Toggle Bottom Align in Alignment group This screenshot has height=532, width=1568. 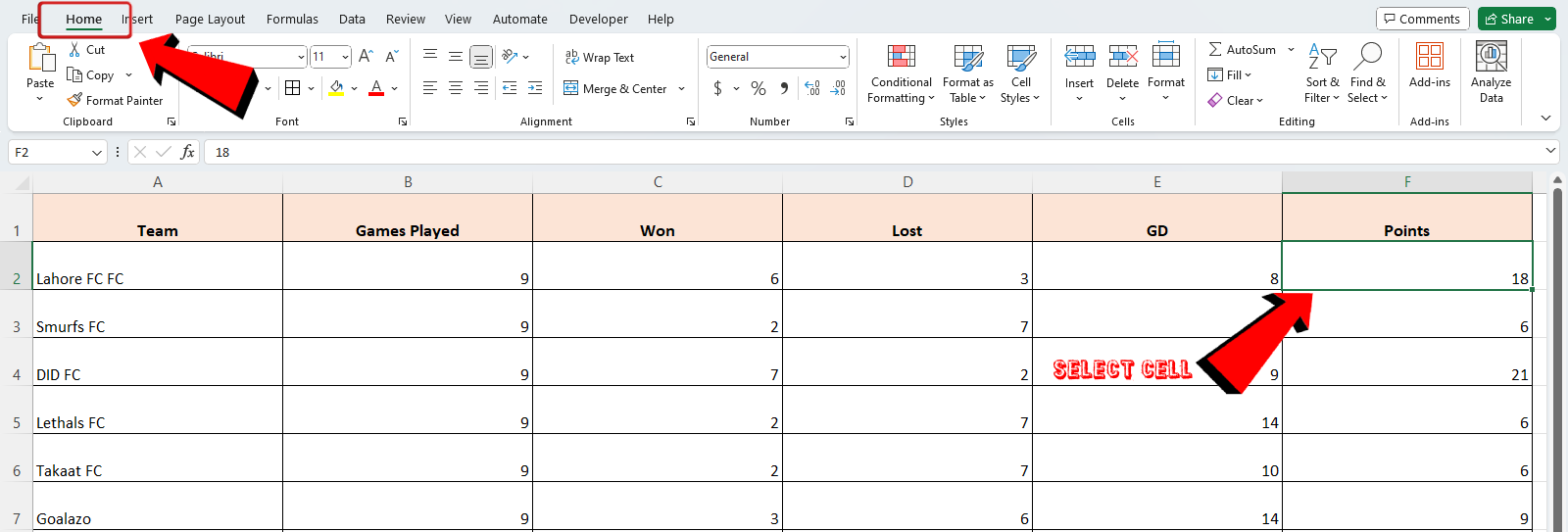coord(481,57)
